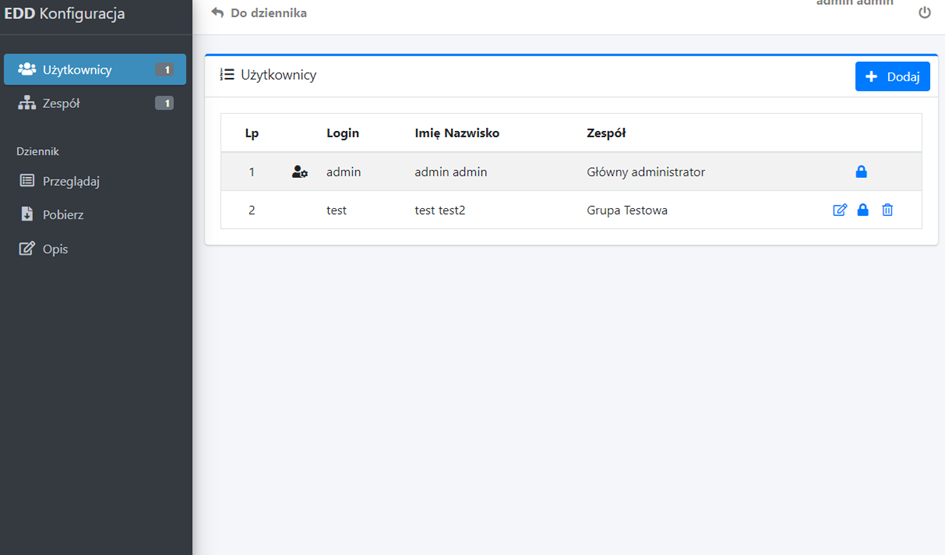Image resolution: width=946 pixels, height=555 pixels.
Task: Click the Użytkownicy list icon in header
Action: pos(227,75)
